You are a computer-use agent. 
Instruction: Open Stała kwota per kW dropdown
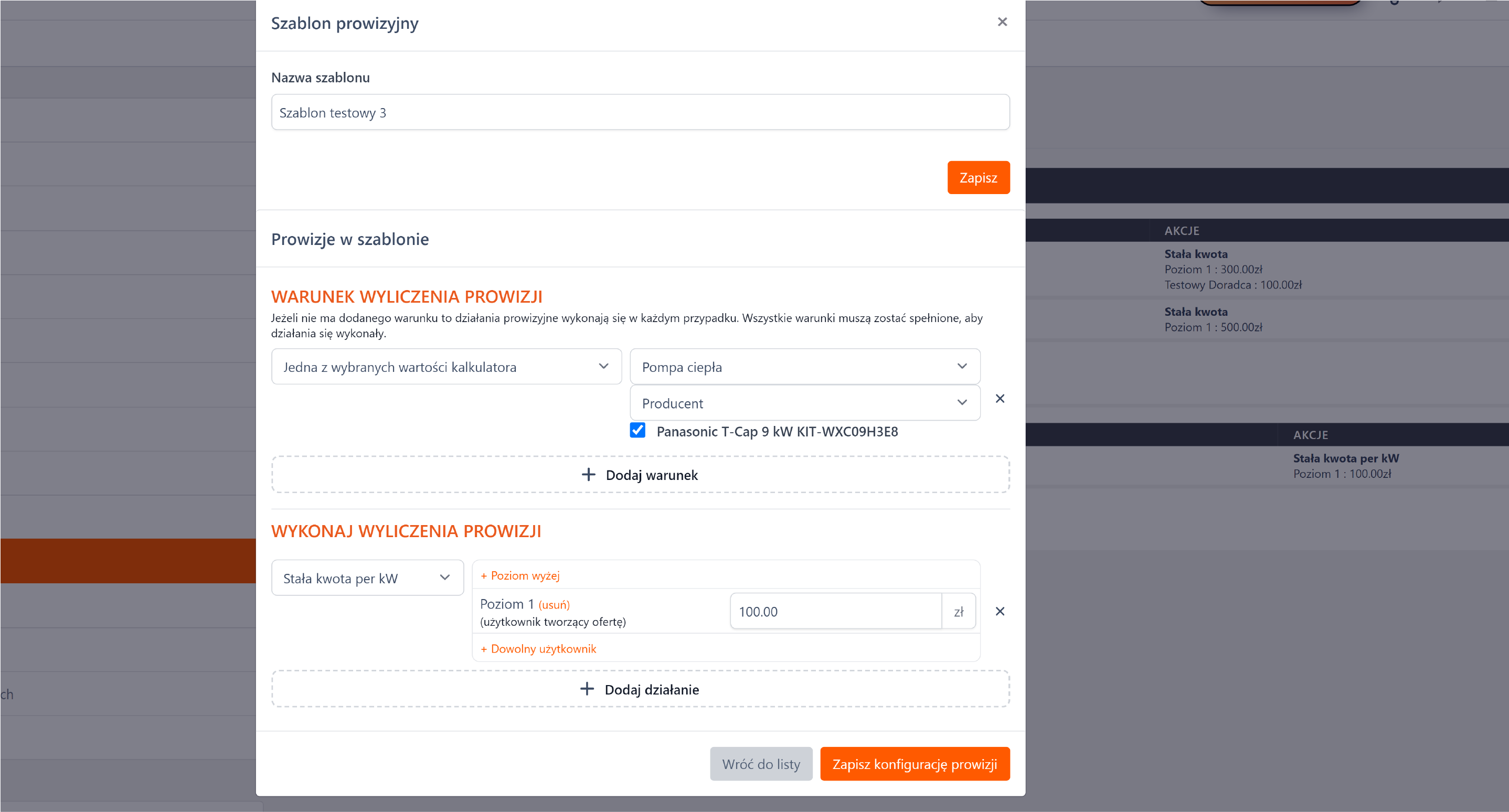click(x=367, y=578)
